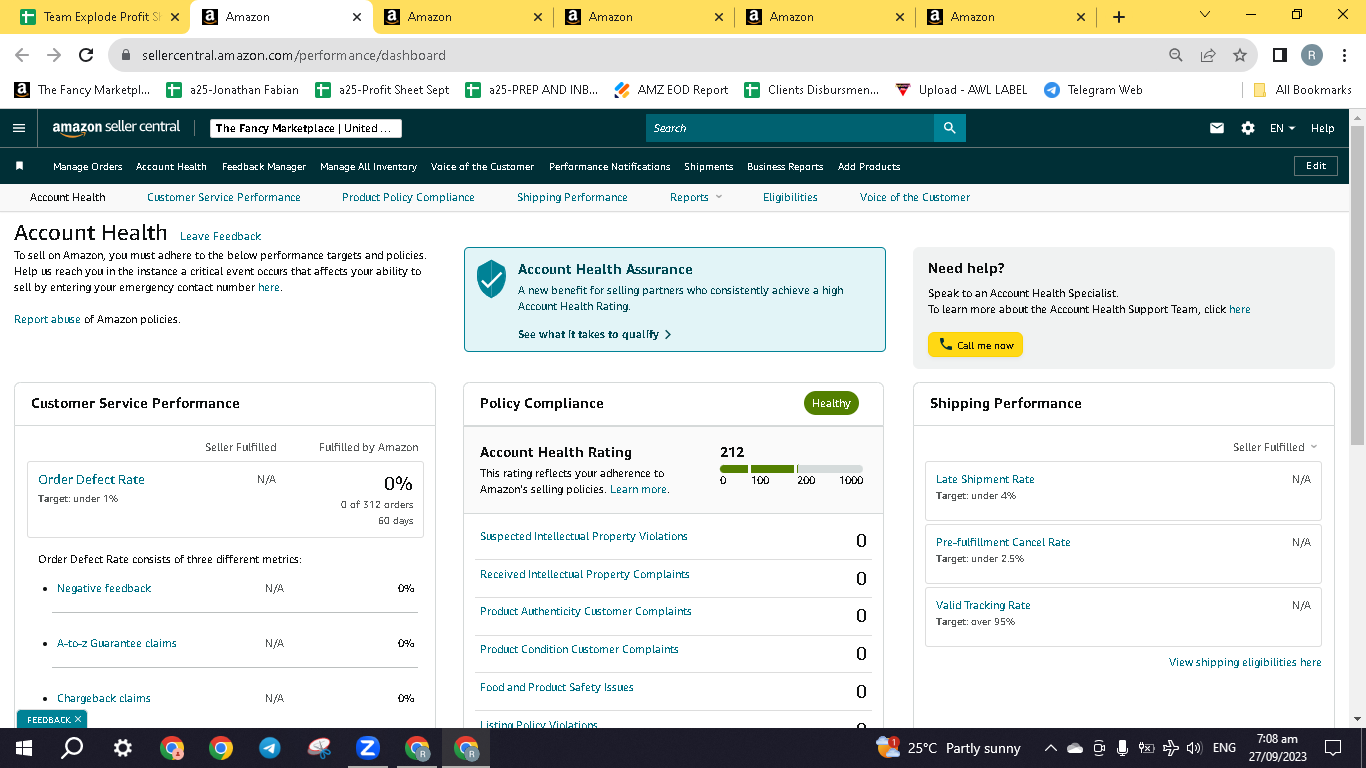Open the Shipping Performance tab
Image resolution: width=1366 pixels, height=768 pixels.
point(572,197)
